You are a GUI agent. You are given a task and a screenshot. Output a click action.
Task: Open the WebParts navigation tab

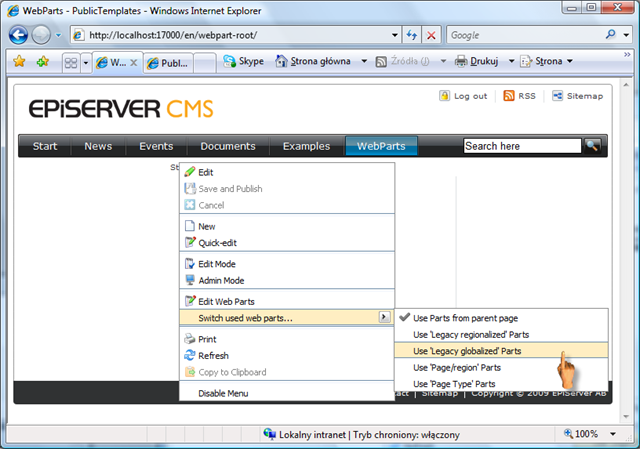380,146
